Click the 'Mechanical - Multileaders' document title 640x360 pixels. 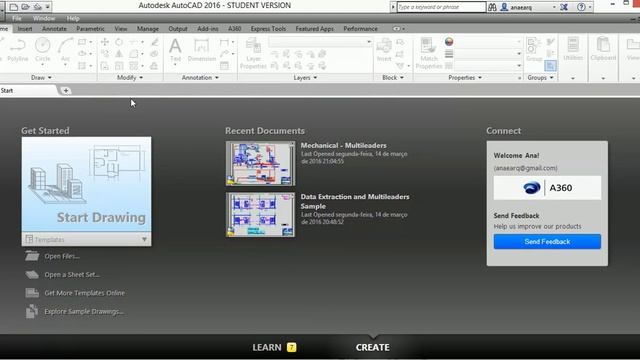point(343,145)
